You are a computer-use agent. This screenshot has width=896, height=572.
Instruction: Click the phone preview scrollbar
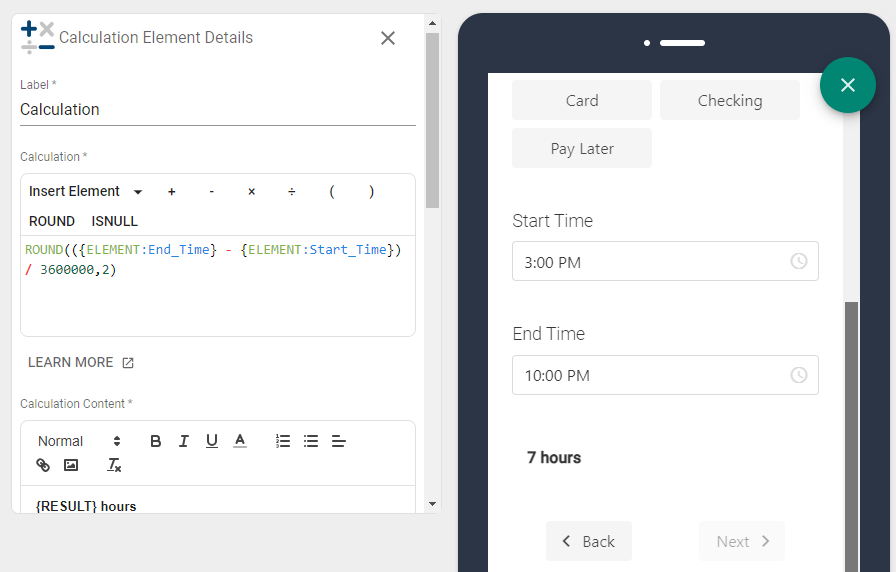tap(851, 437)
